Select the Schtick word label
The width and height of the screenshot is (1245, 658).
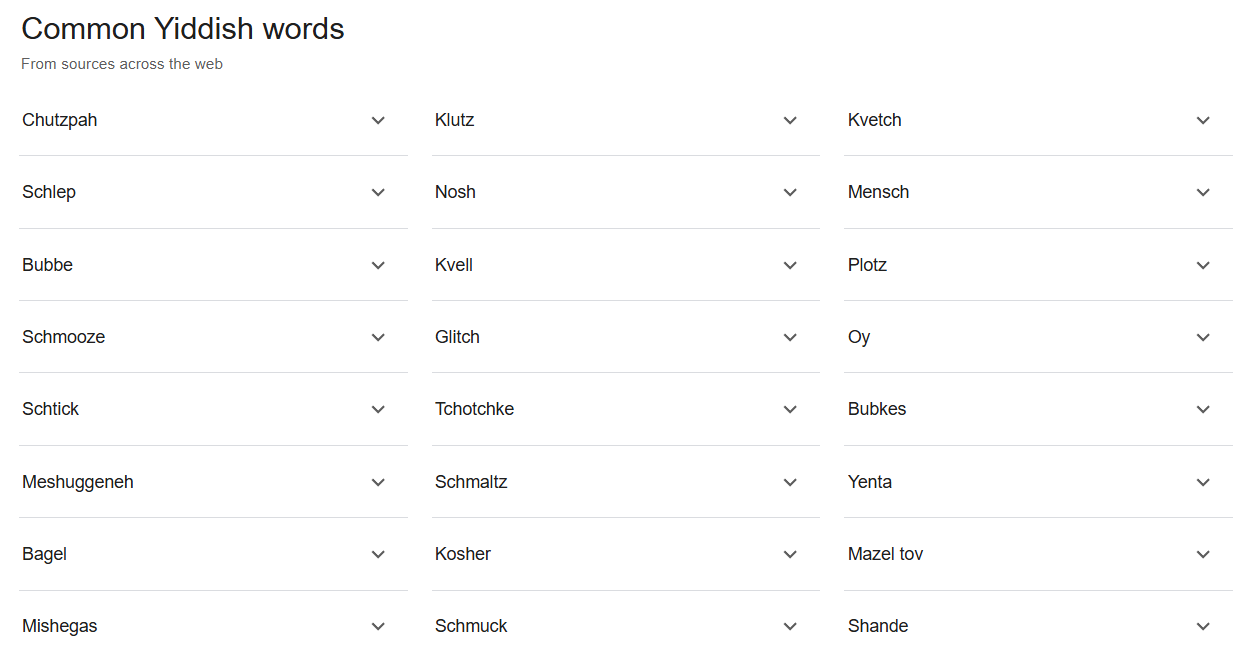pos(50,409)
